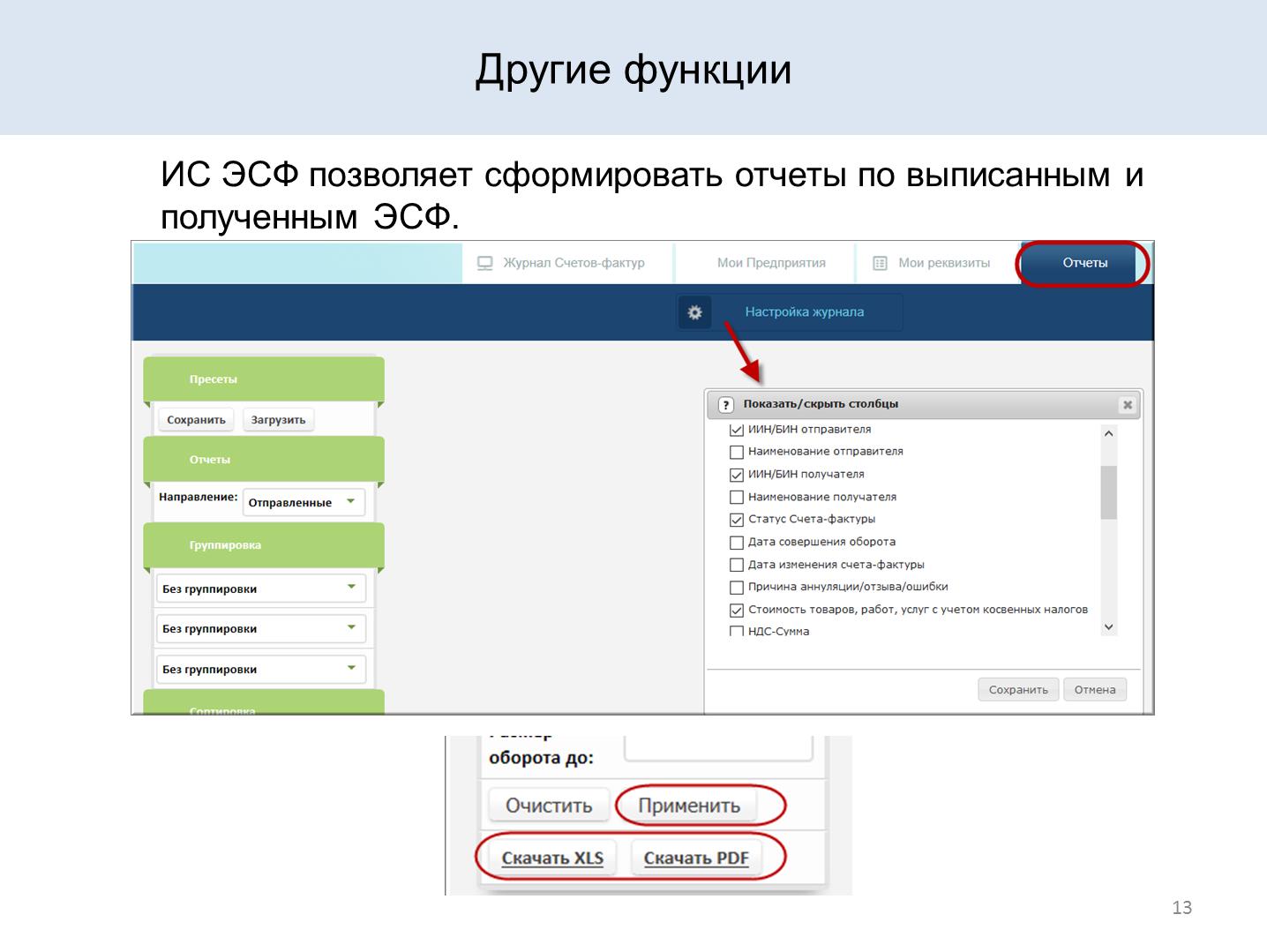Click the gear icon beside Настройка журнала
Image resolution: width=1267 pixels, height=952 pixels.
click(694, 312)
